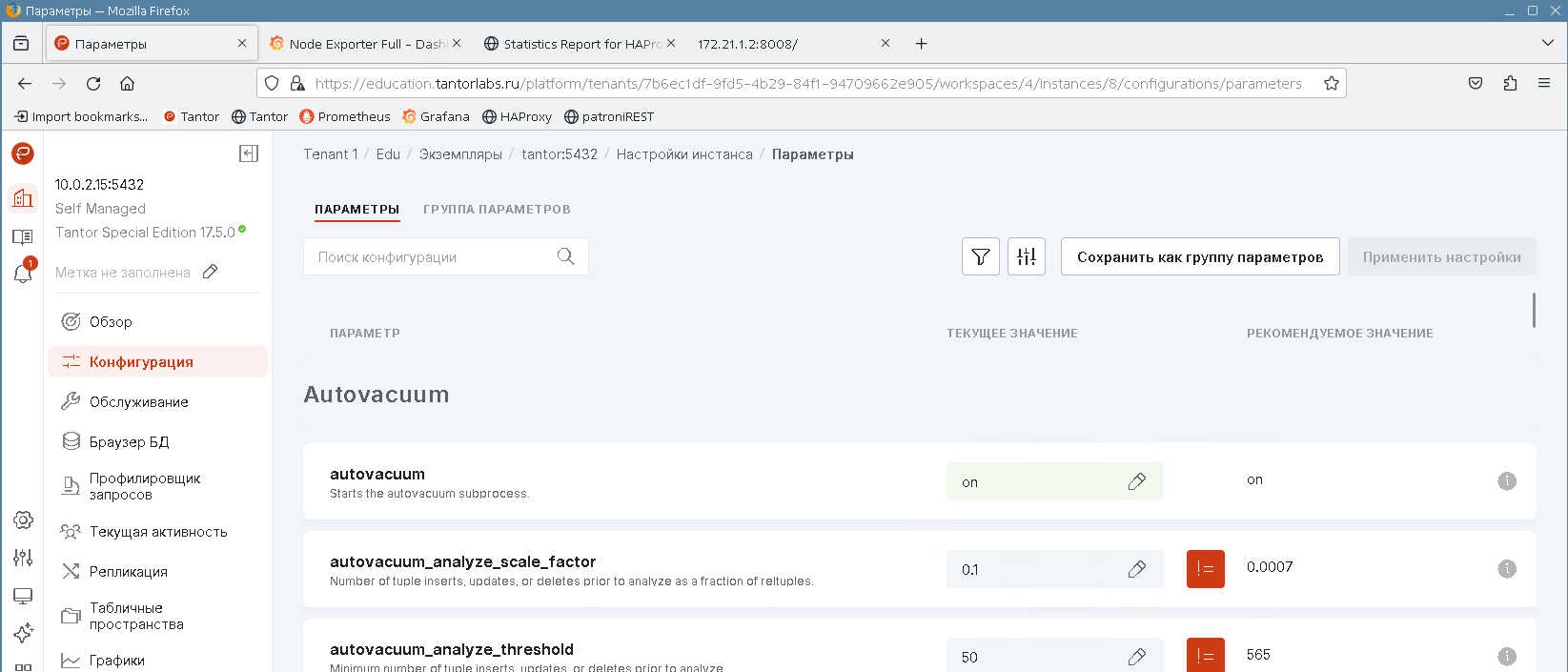Go to the Экземпляры breadcrumb link
Viewport: 1568px width, 672px height.
(x=460, y=153)
